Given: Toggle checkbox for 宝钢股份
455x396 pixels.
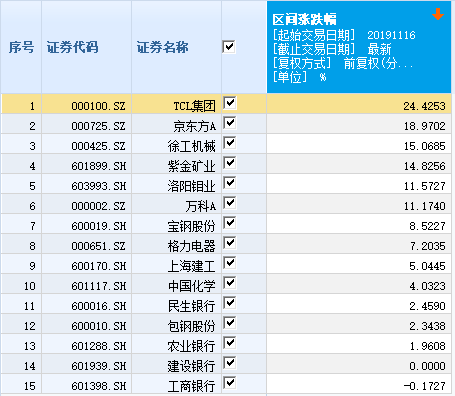Looking at the screenshot, I should tap(230, 223).
